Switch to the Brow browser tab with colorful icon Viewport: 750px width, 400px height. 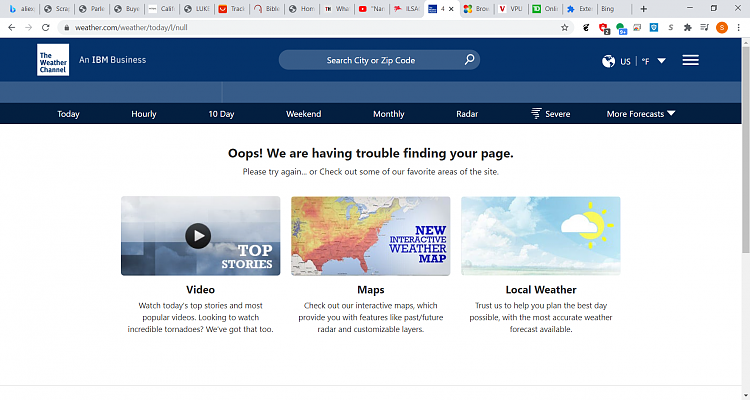pyautogui.click(x=476, y=9)
